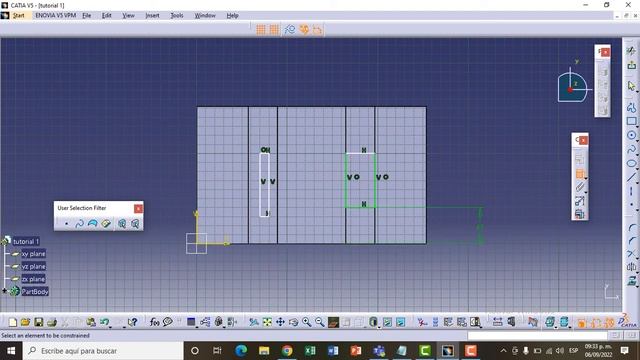
Task: Toggle Snap to Point in Sketch tools
Action: click(x=274, y=29)
